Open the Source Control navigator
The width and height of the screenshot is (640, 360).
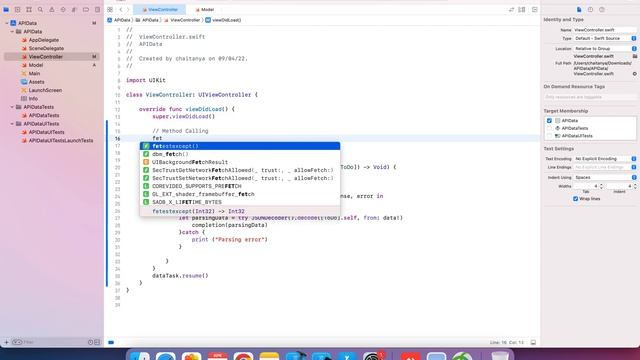point(18,9)
